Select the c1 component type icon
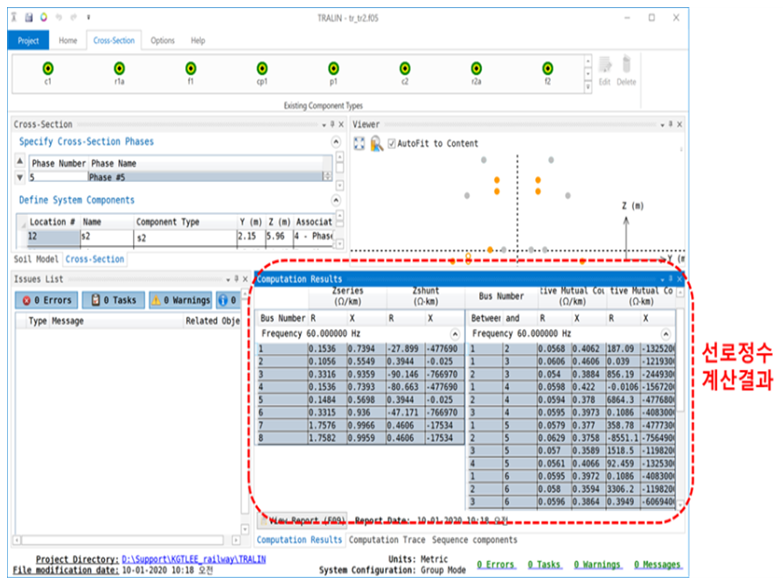This screenshot has height=585, width=783. tap(48, 68)
